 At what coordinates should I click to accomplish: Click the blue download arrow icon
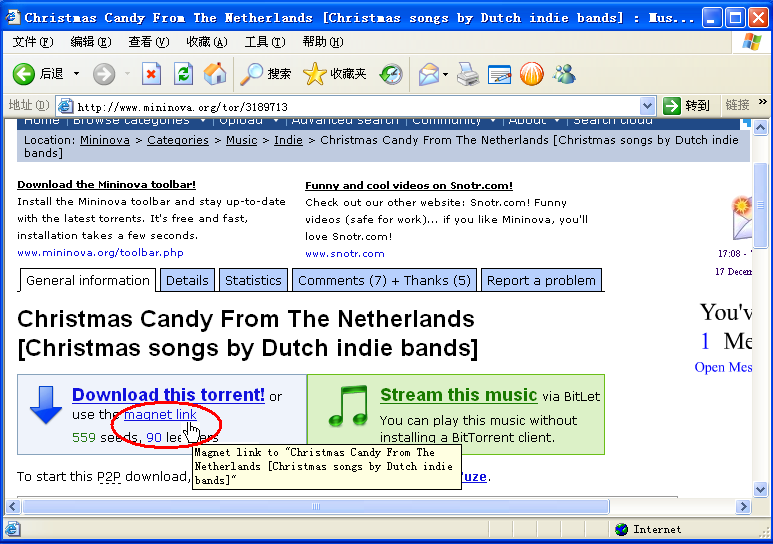click(x=46, y=405)
